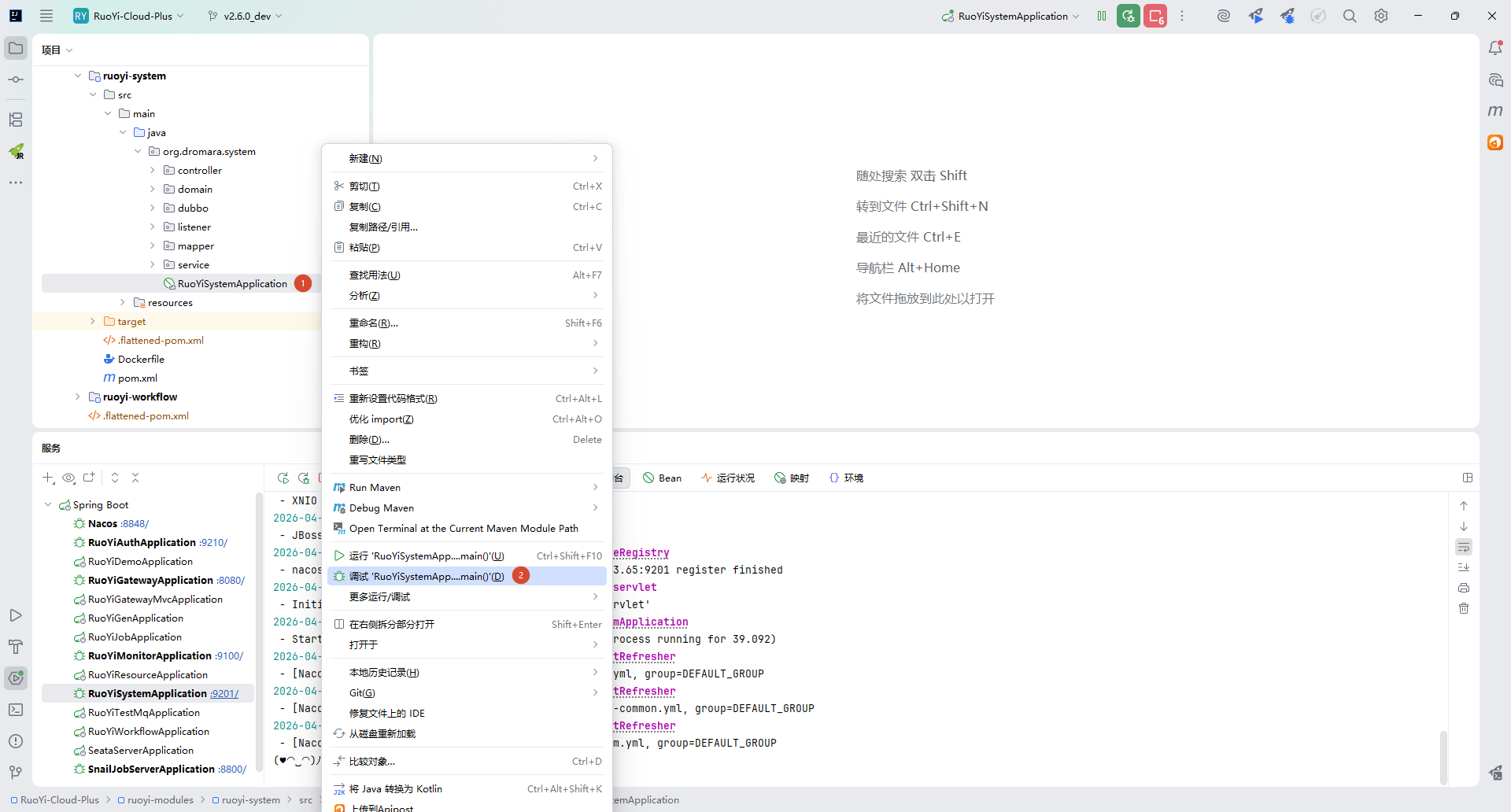Click the Search Everywhere magnifier icon
This screenshot has height=812, width=1511.
click(x=1350, y=16)
